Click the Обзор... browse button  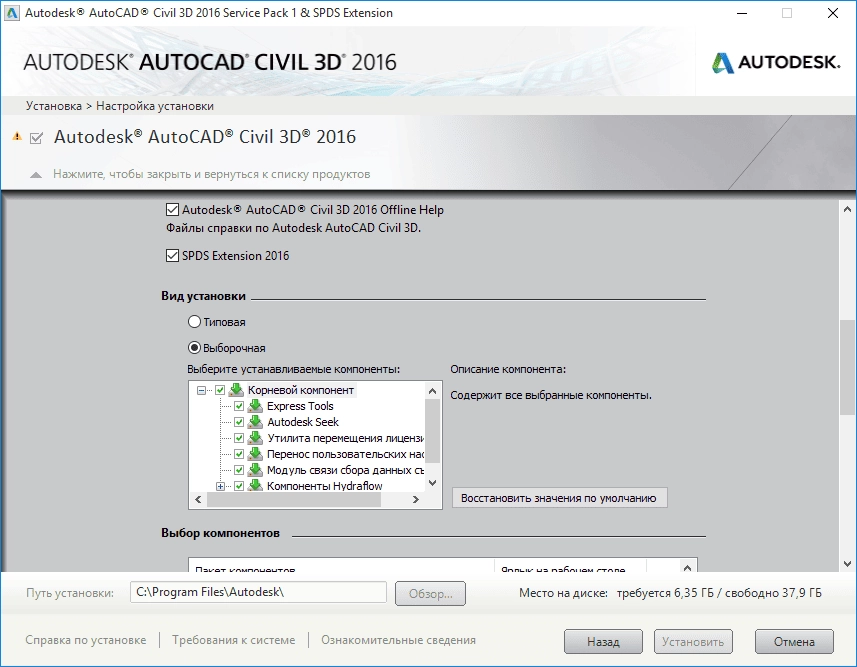pyautogui.click(x=430, y=594)
